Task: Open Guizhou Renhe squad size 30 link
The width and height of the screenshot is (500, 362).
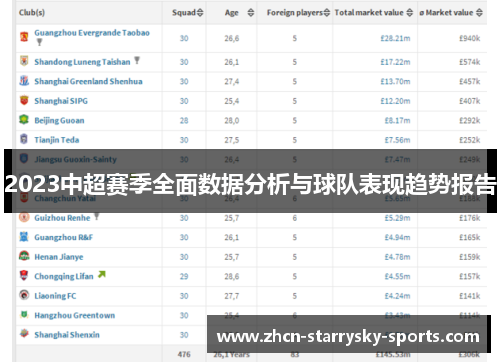Action: click(184, 218)
